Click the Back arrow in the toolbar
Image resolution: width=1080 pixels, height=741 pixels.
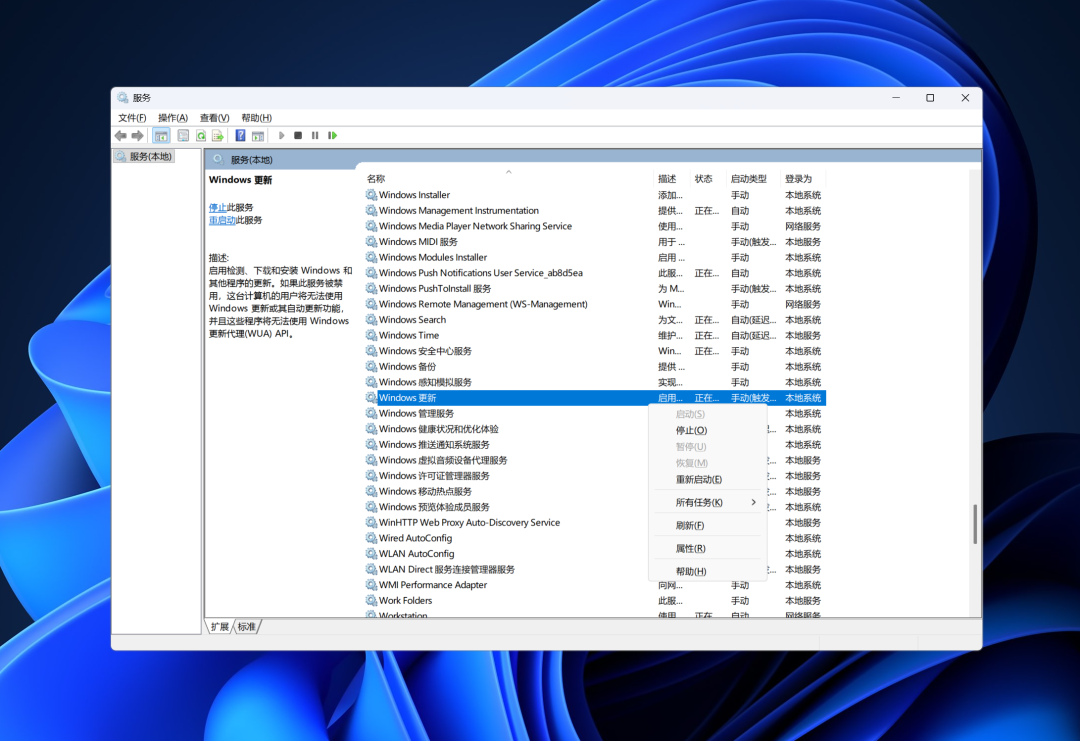(x=120, y=135)
